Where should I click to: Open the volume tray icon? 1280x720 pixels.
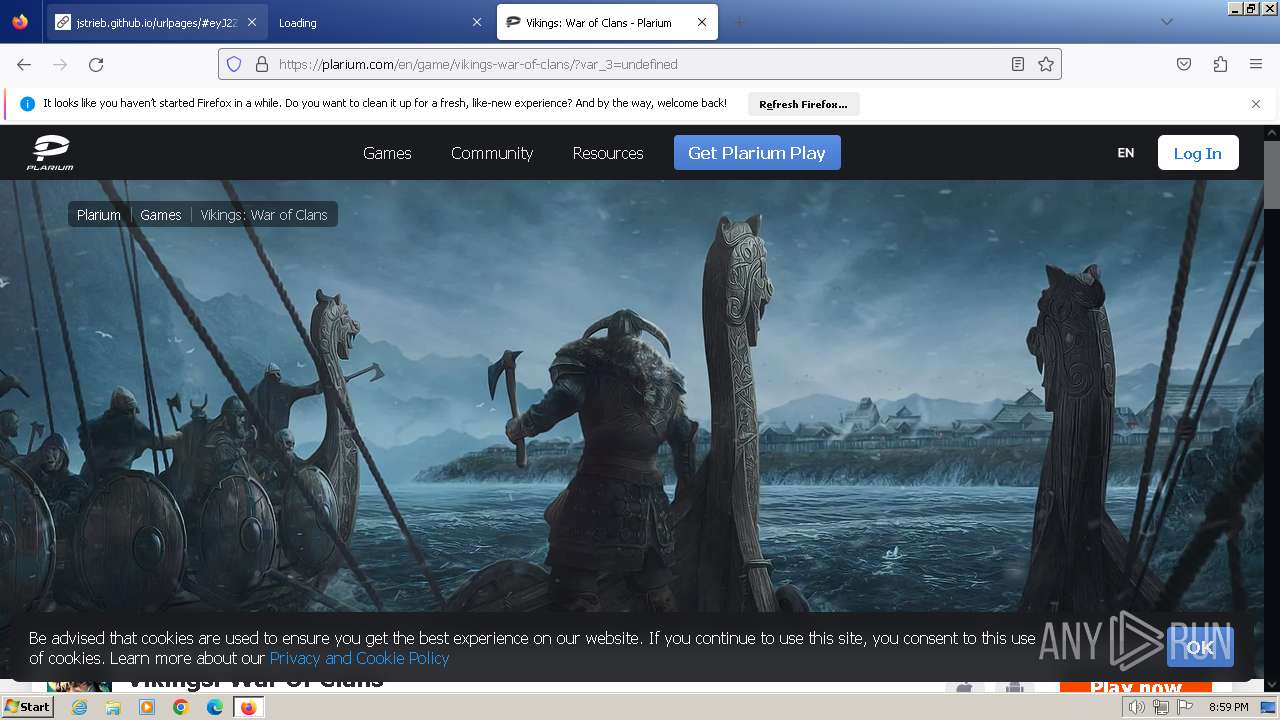(1136, 707)
